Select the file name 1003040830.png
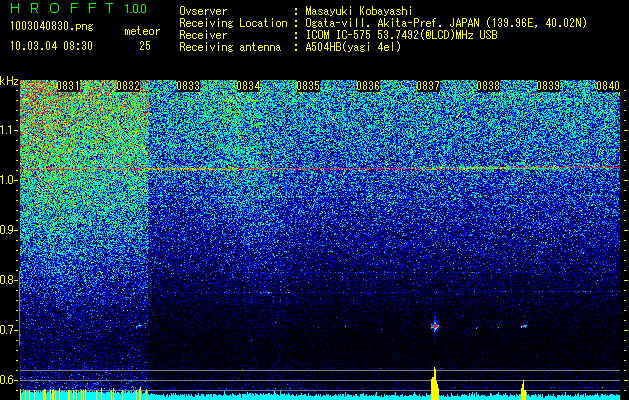Viewport: 629px width, 400px height. tap(52, 26)
